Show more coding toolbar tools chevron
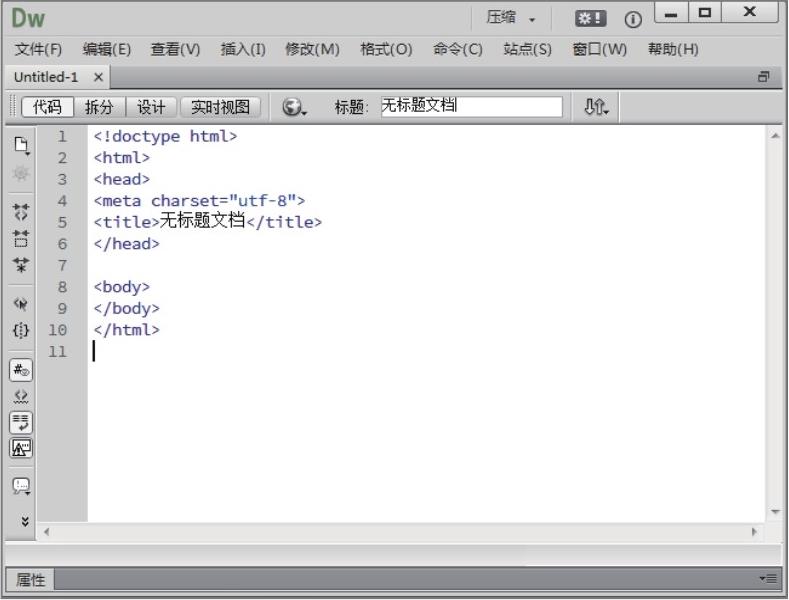This screenshot has width=789, height=600. click(x=25, y=521)
